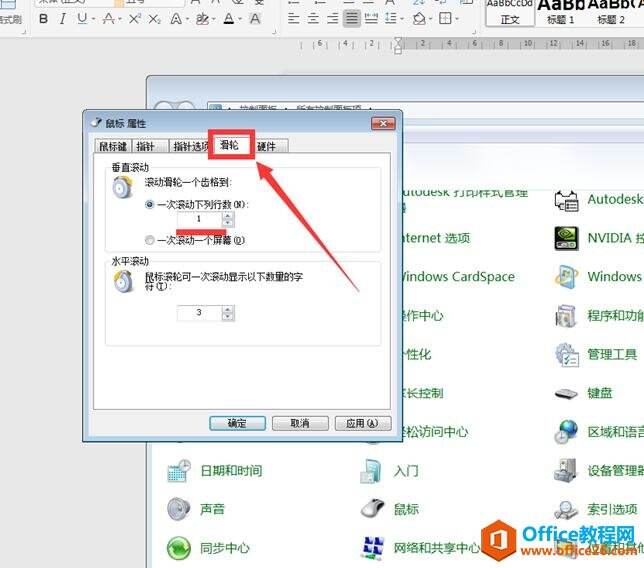Open 程序和功能 in Control Panel
644x568 pixels.
[615, 315]
